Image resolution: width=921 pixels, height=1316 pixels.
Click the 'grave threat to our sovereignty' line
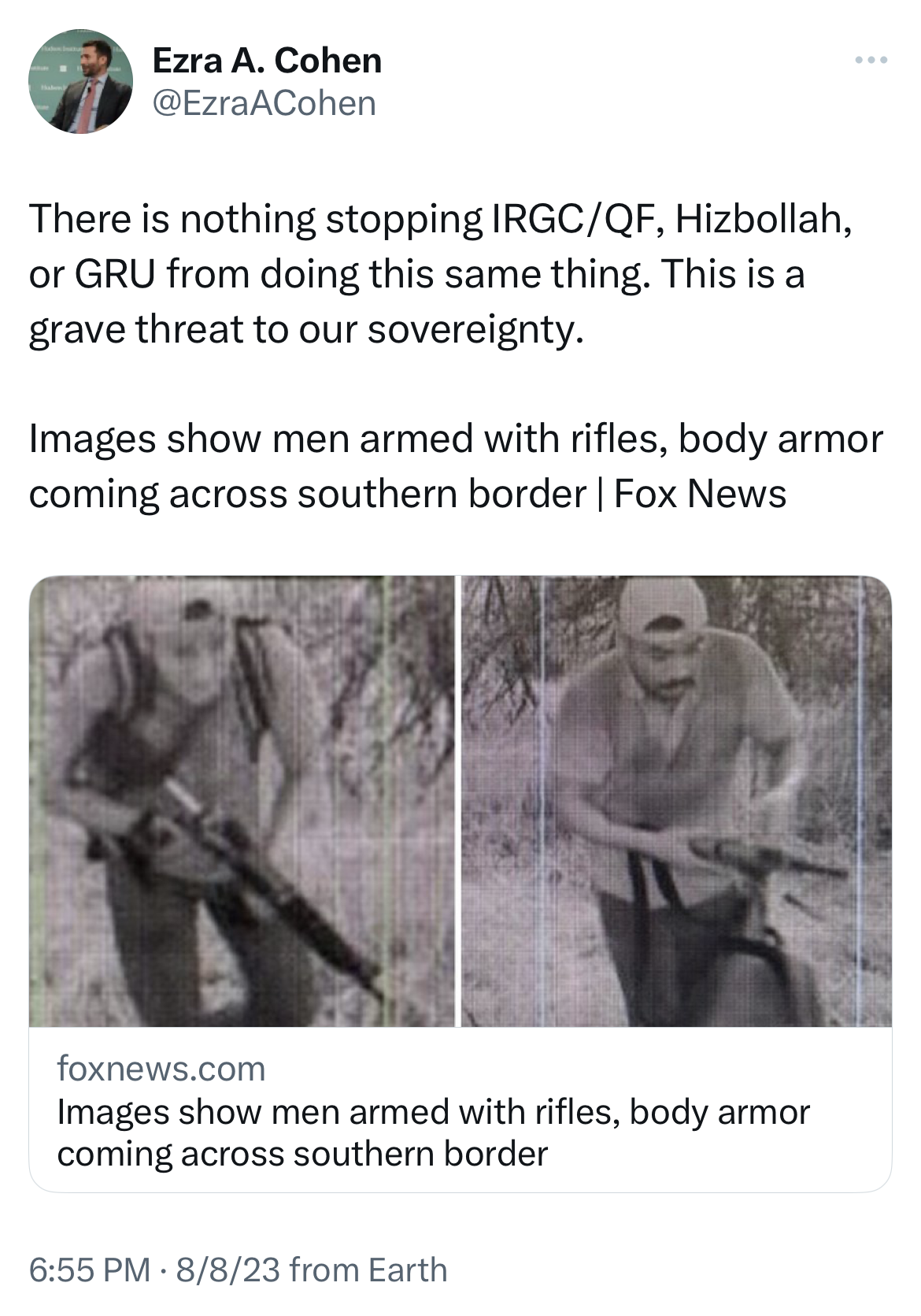pyautogui.click(x=307, y=330)
